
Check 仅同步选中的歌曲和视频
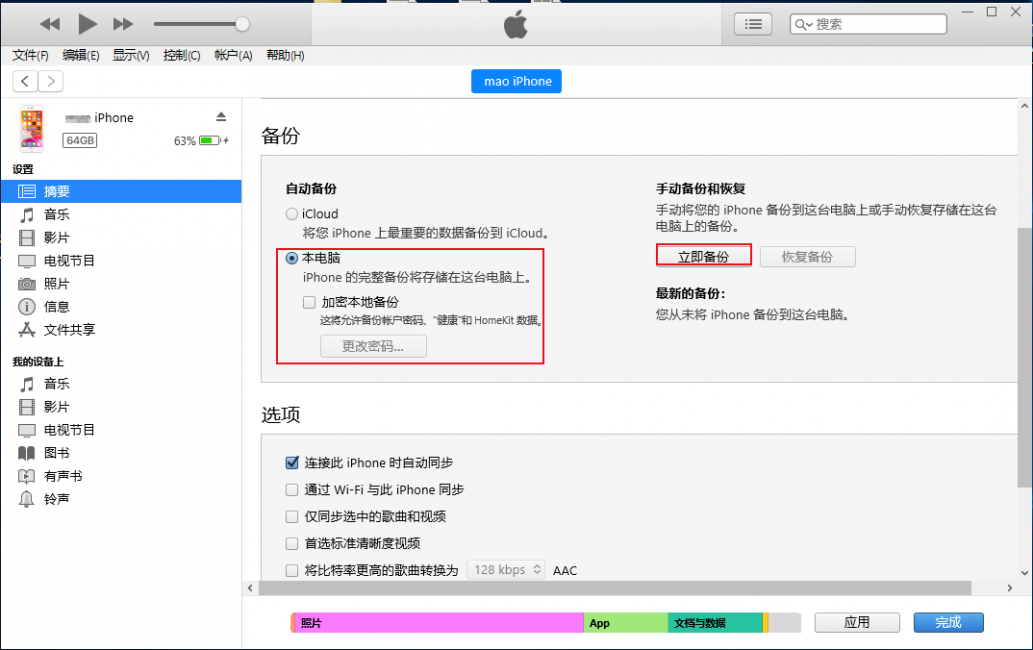[x=292, y=517]
